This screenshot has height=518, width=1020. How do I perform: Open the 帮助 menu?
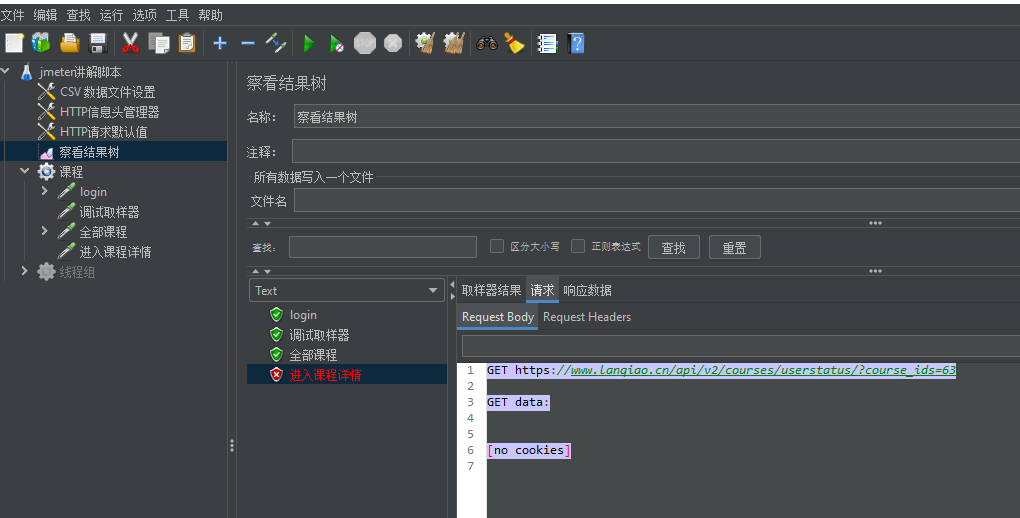pos(211,15)
